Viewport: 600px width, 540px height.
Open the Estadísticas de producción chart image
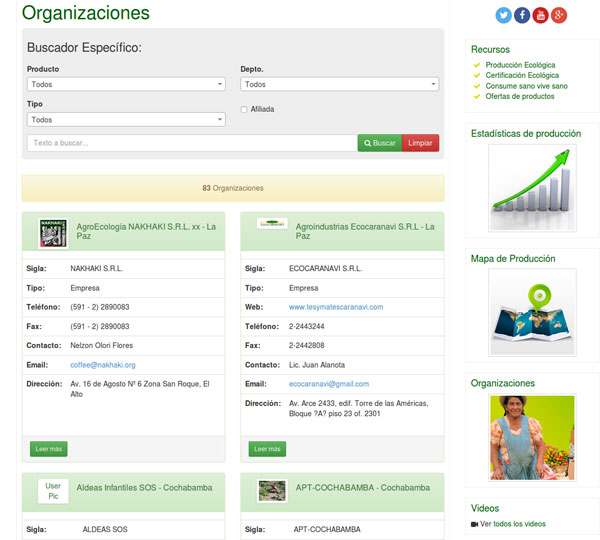point(532,188)
